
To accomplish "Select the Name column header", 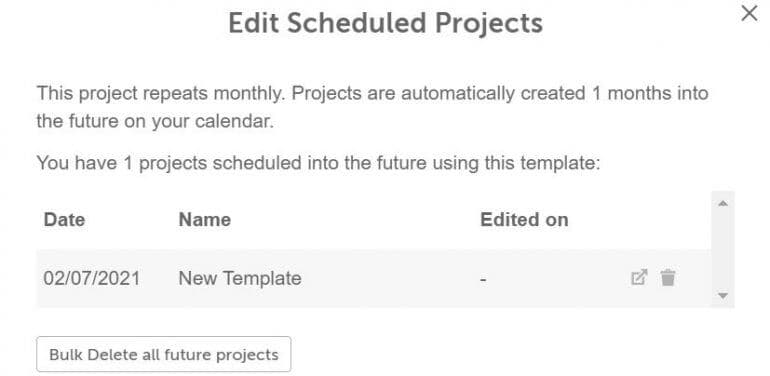I will 205,219.
